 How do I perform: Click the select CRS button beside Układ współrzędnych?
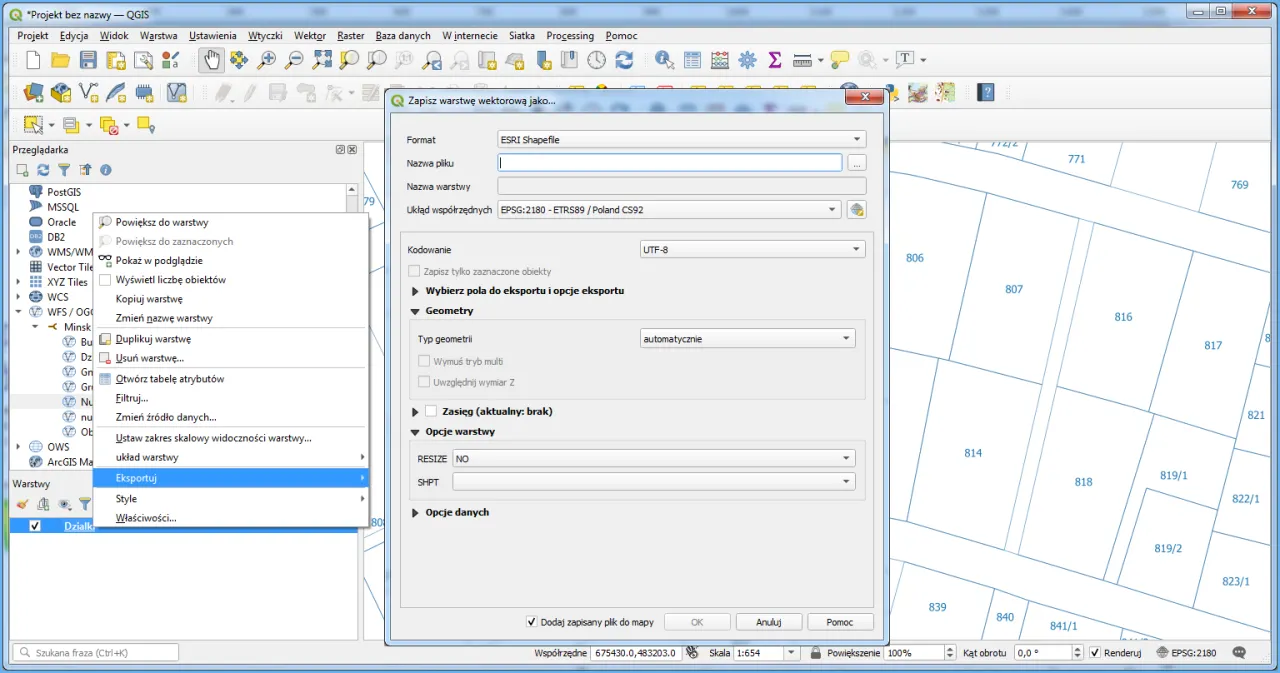pos(856,210)
